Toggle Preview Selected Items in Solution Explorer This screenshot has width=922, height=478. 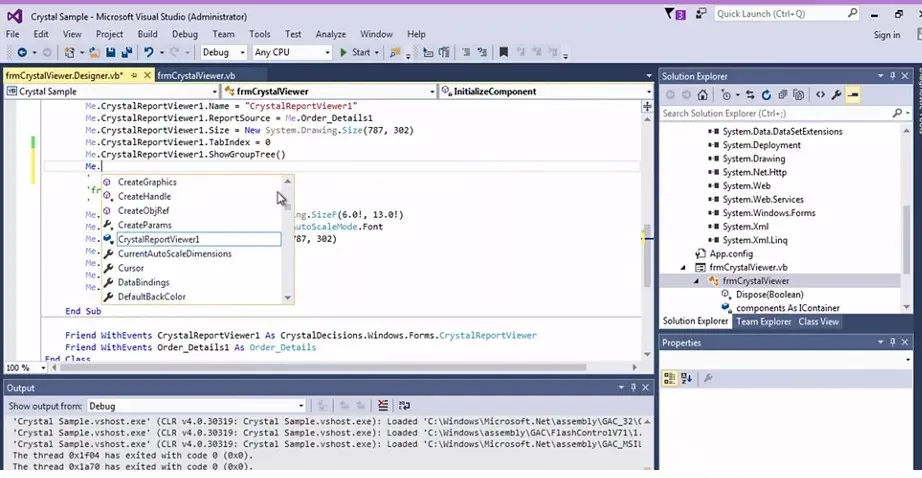853,95
